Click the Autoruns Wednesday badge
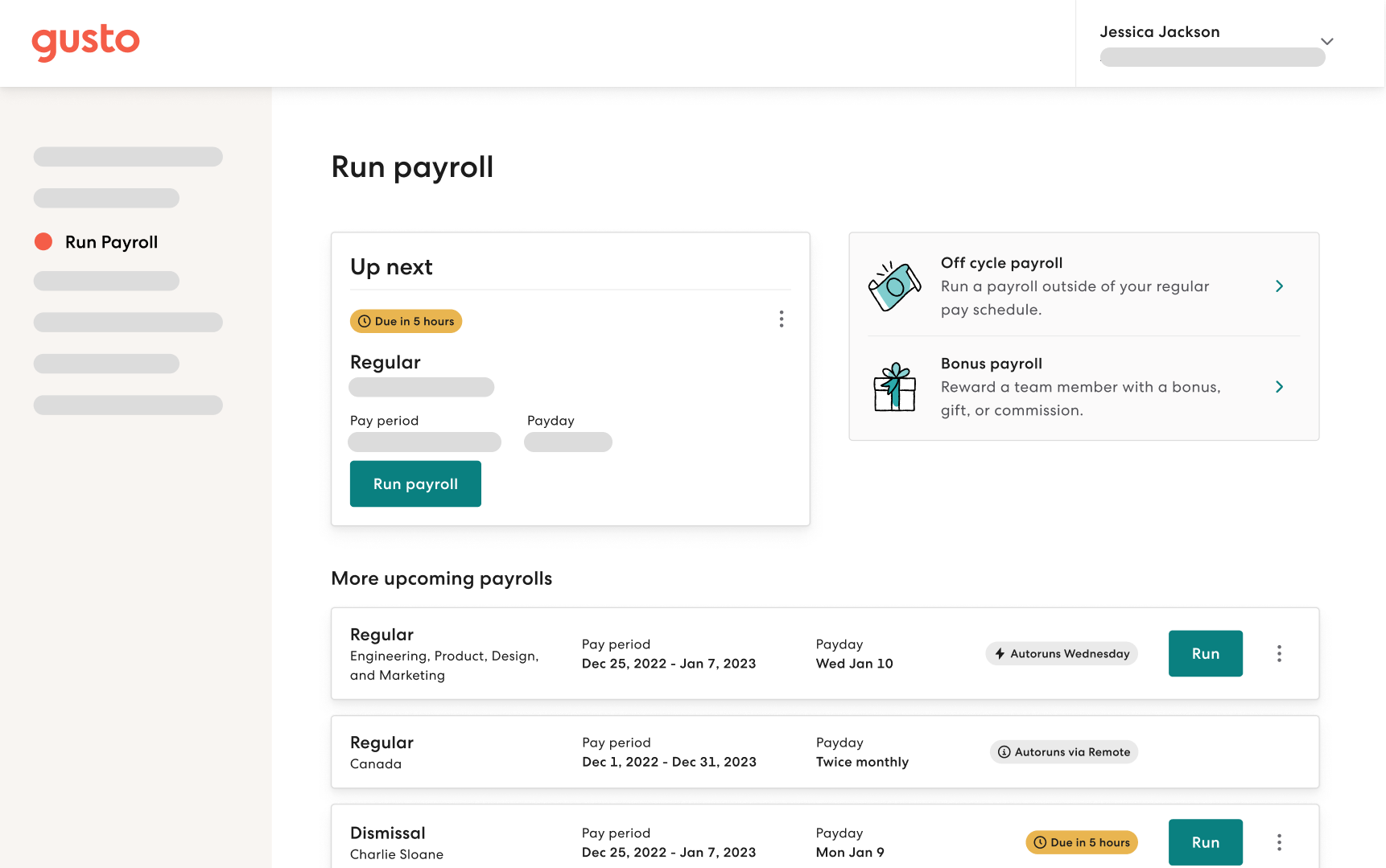This screenshot has width=1386, height=868. (x=1061, y=653)
